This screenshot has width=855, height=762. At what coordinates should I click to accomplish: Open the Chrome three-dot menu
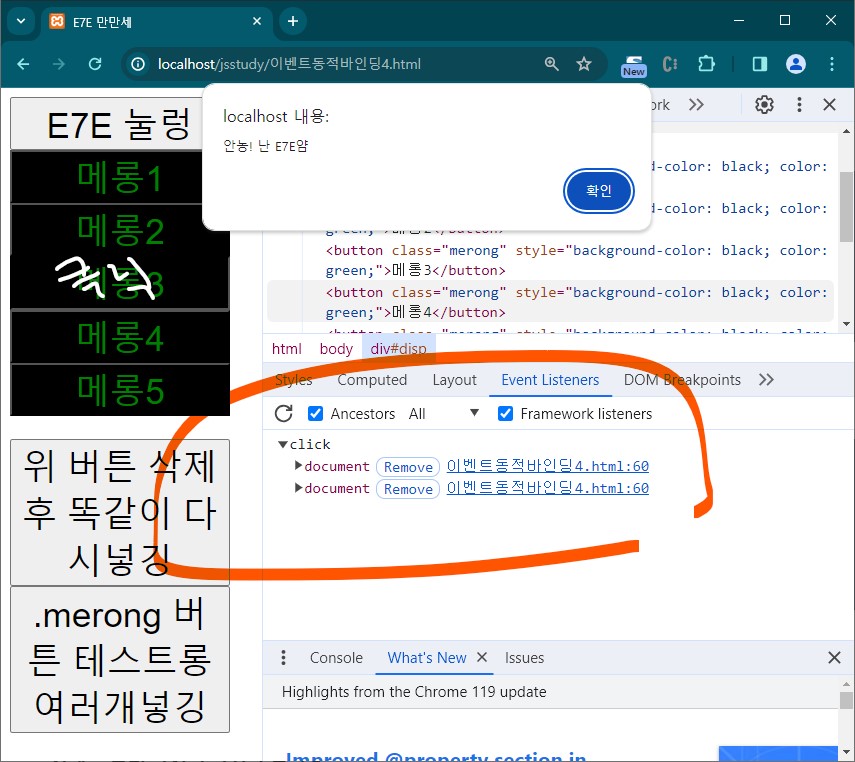coord(832,64)
